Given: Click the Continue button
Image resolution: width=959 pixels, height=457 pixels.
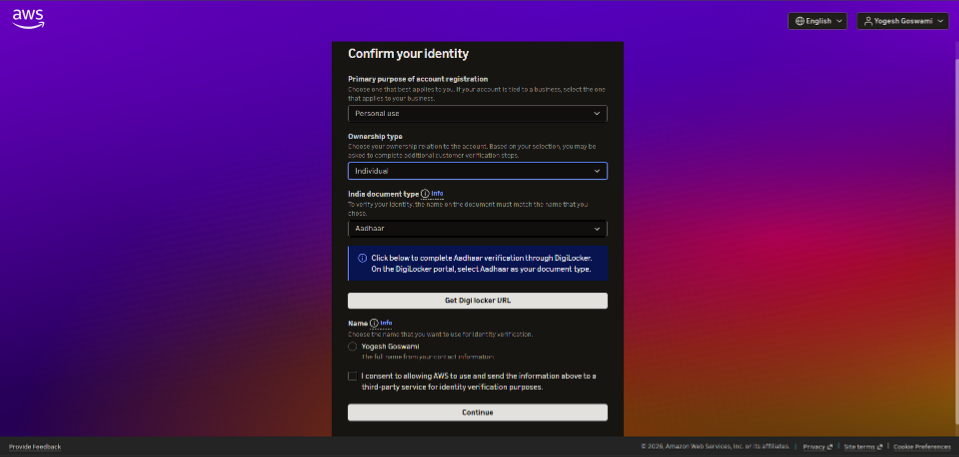Looking at the screenshot, I should [478, 412].
